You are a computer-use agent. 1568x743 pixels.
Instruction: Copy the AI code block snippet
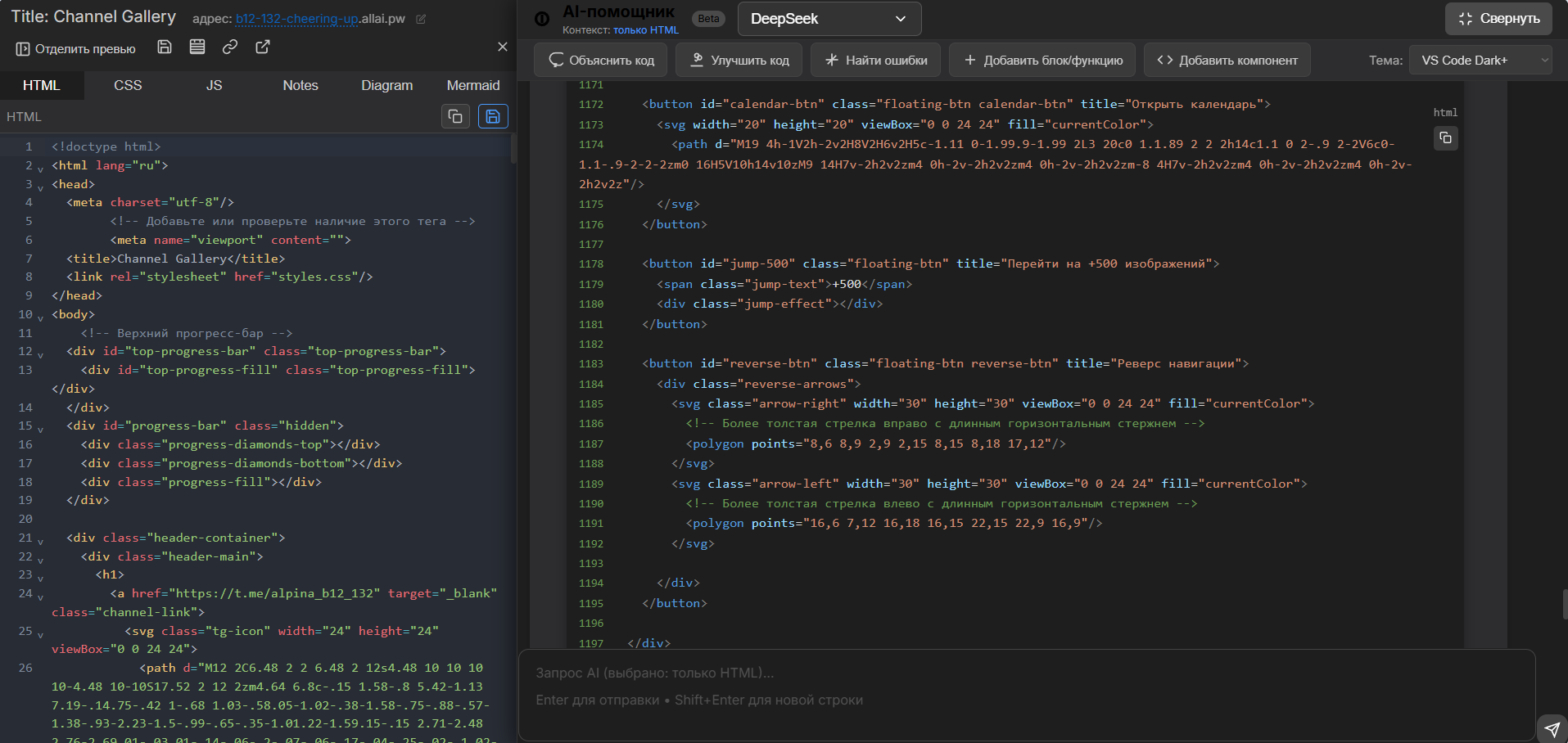1445,138
